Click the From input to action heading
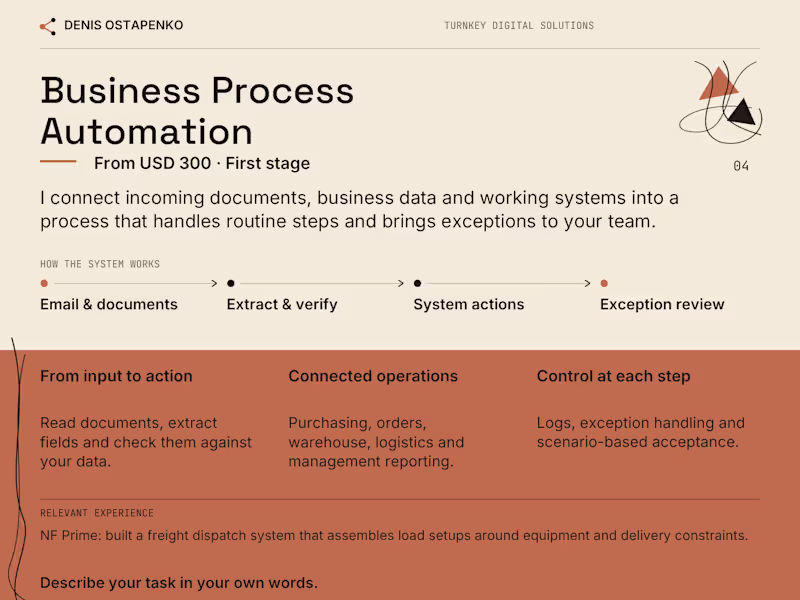Viewport: 800px width, 600px height. click(x=116, y=376)
